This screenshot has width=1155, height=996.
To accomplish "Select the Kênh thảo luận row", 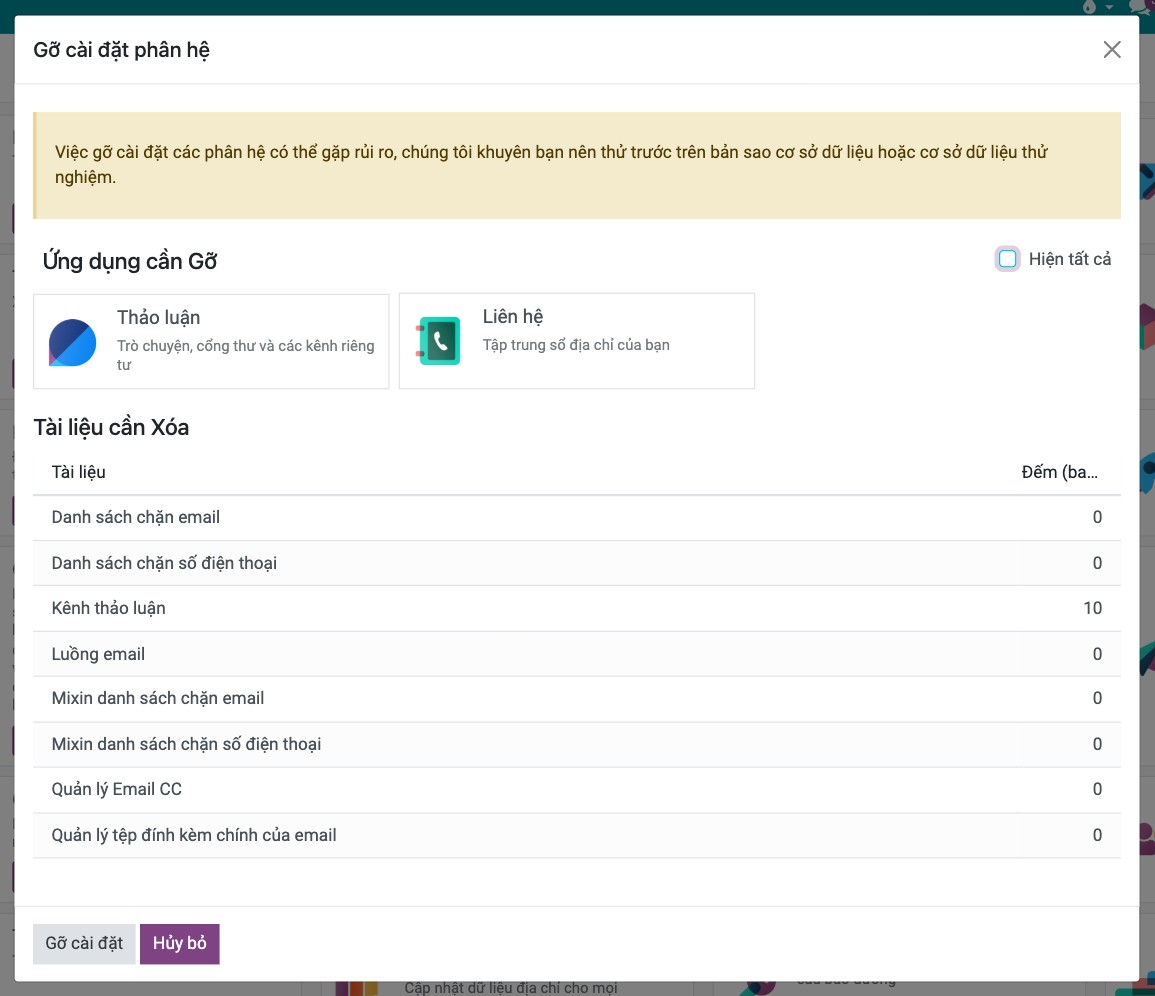I will coord(577,609).
